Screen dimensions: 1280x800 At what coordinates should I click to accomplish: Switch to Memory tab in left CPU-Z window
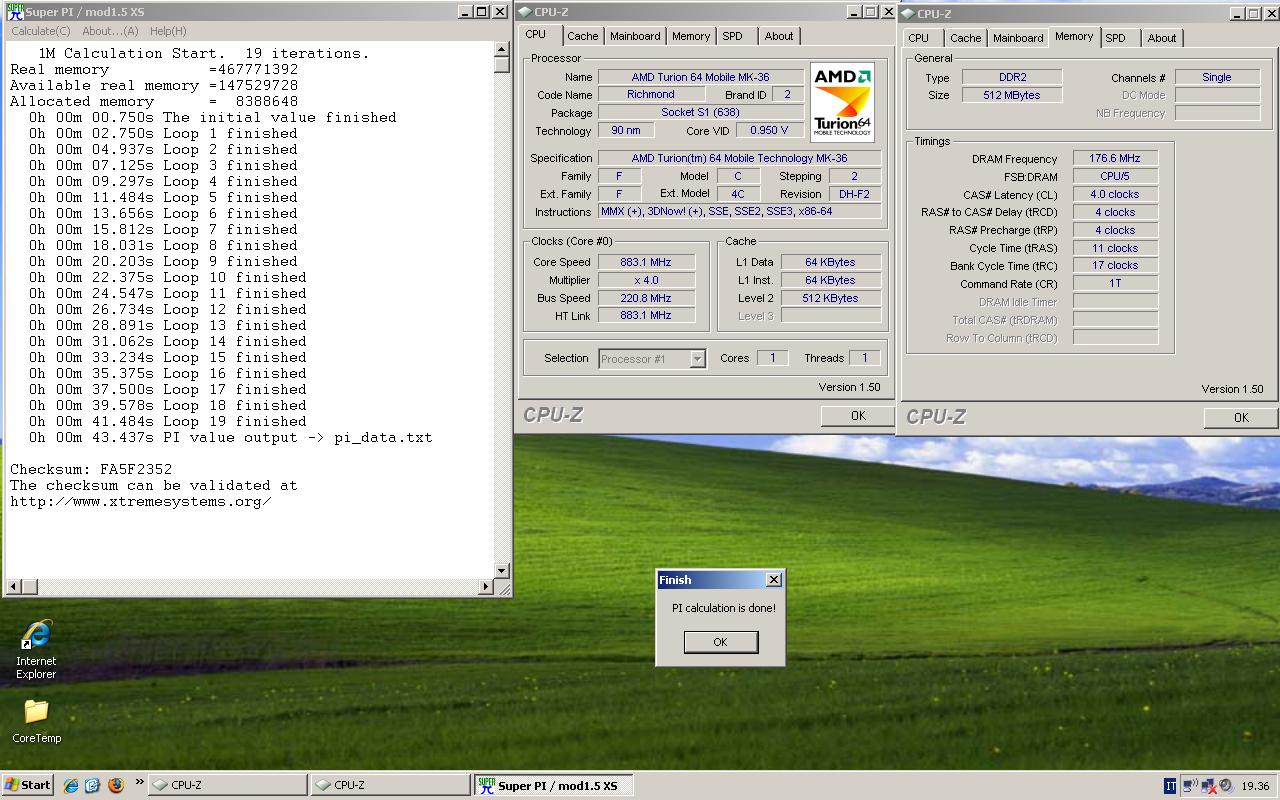(x=691, y=36)
